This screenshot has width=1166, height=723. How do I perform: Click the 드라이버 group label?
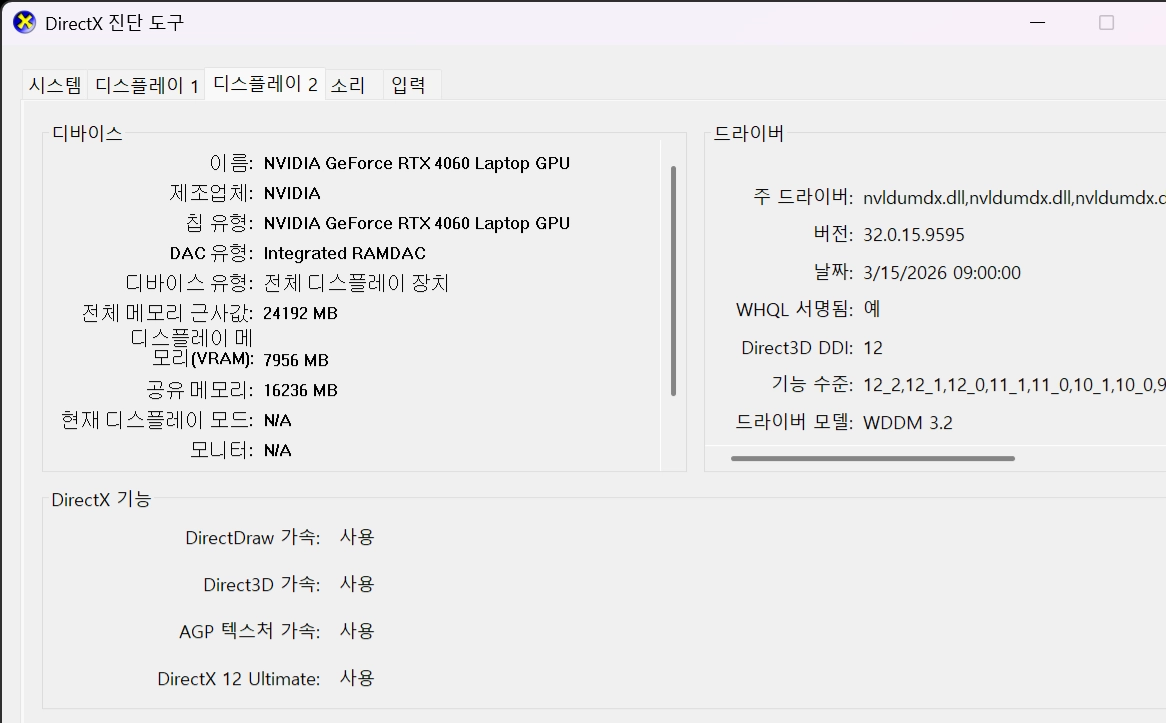(749, 134)
